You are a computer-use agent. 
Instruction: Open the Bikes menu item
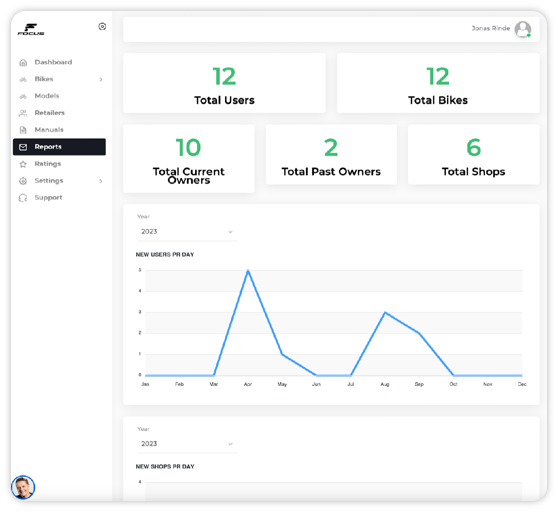(x=59, y=79)
